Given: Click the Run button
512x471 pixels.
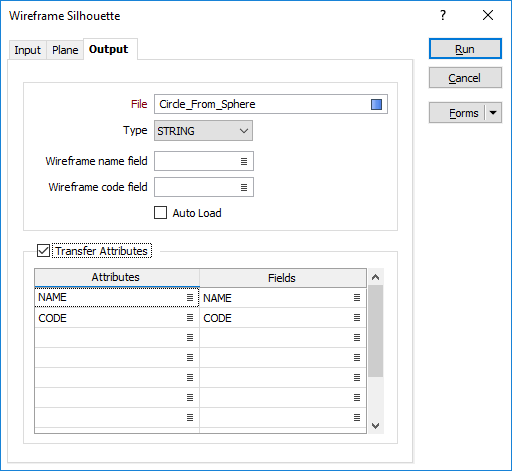Looking at the screenshot, I should click(465, 49).
